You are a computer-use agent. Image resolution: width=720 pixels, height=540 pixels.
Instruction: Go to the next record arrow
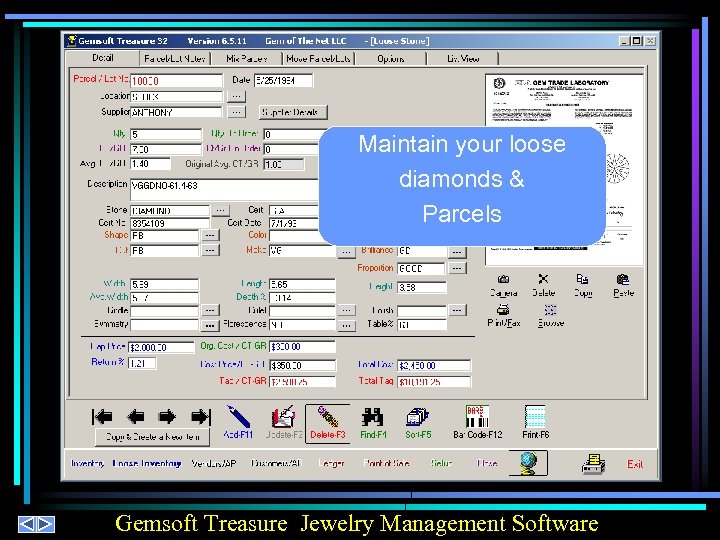pyautogui.click(x=167, y=417)
